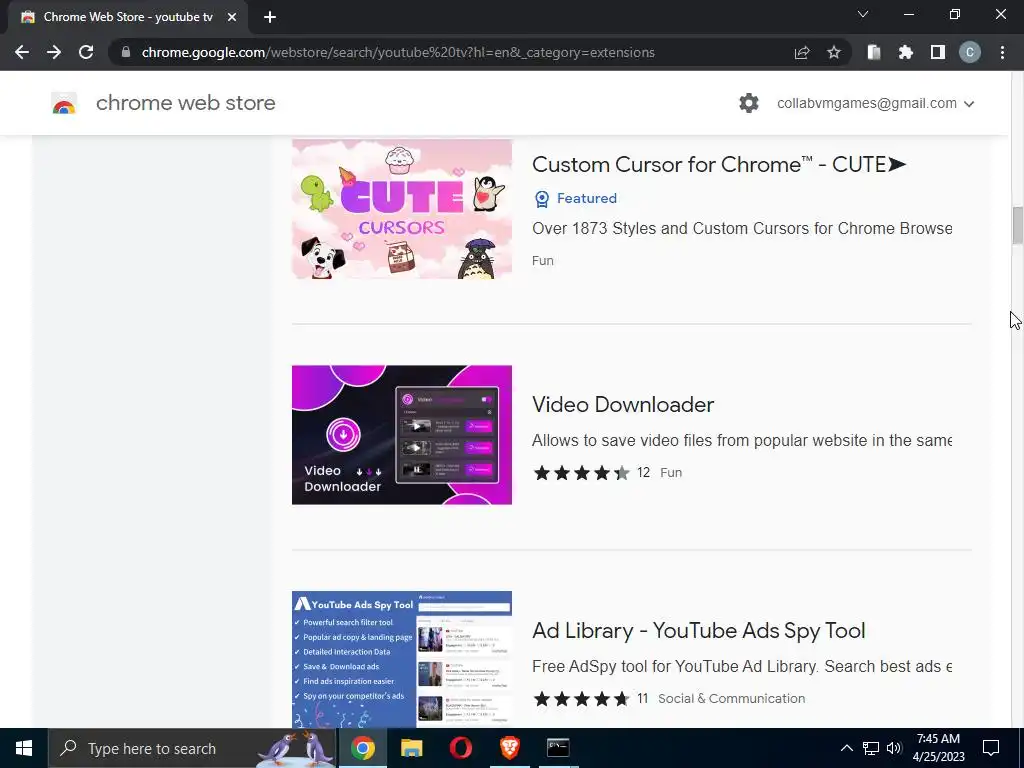The image size is (1024, 768).
Task: Open Custom Cursor for Chrome extension
Action: [719, 165]
